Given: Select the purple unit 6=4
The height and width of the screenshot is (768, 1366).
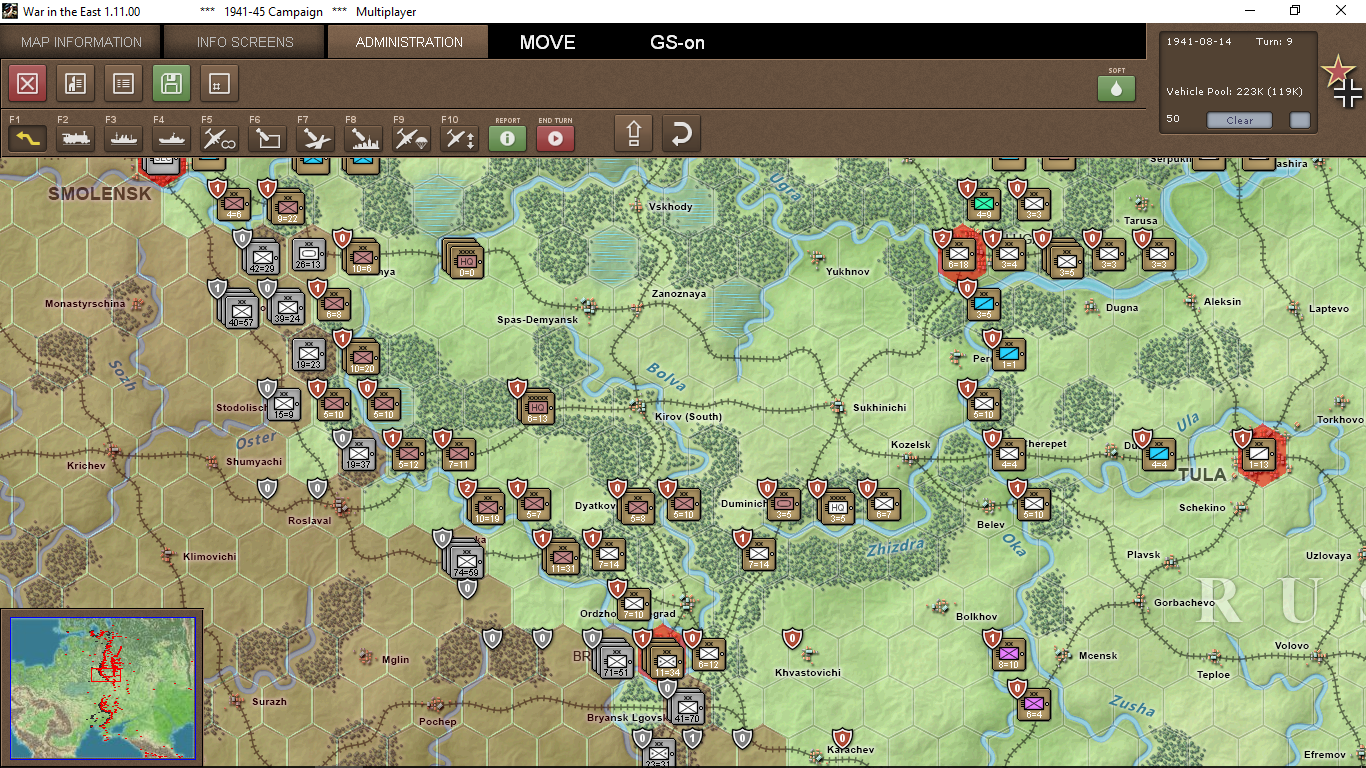Looking at the screenshot, I should pyautogui.click(x=1034, y=704).
